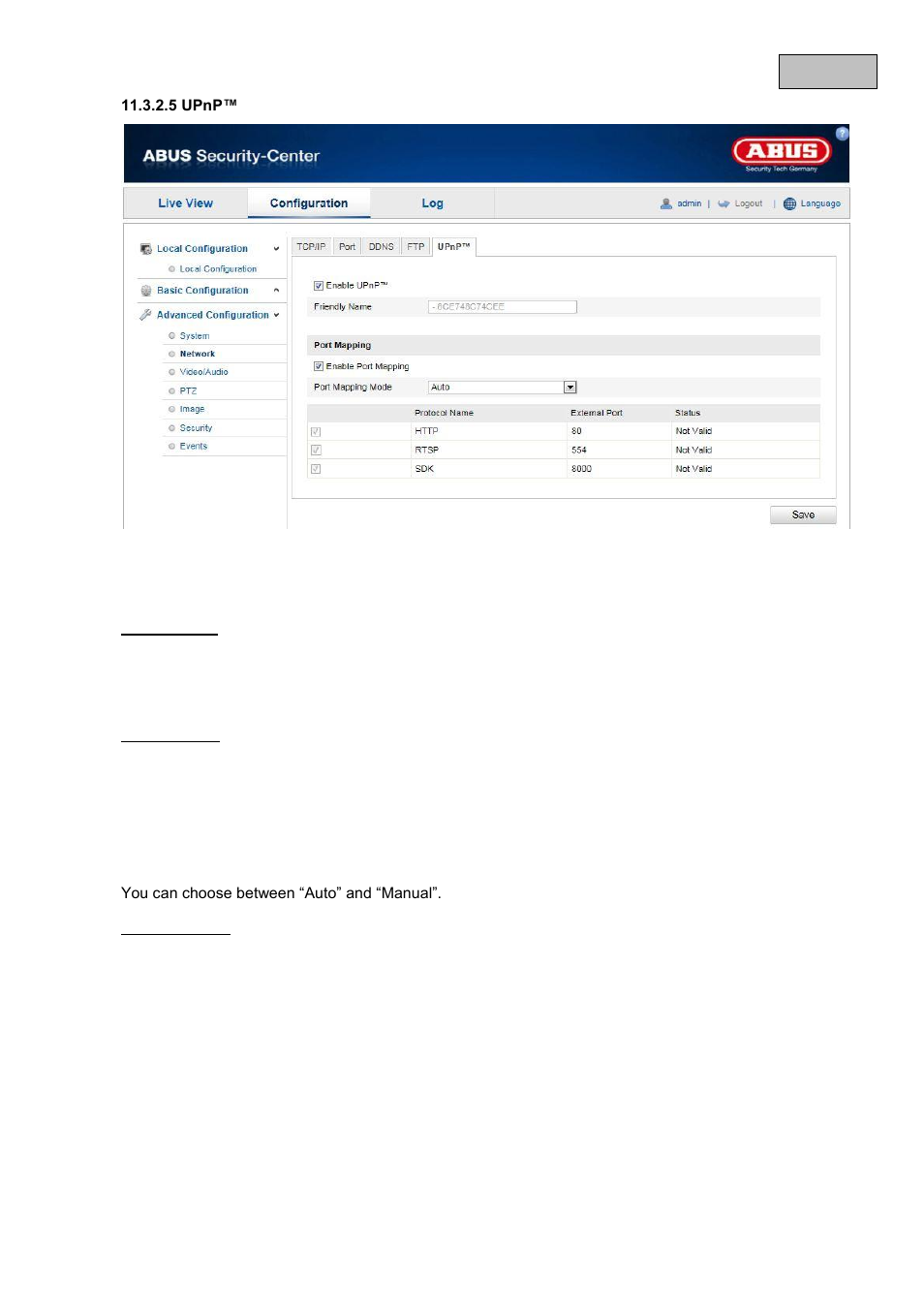Click the Not Valid status for SDK
The width and height of the screenshot is (924, 1308).
(693, 469)
